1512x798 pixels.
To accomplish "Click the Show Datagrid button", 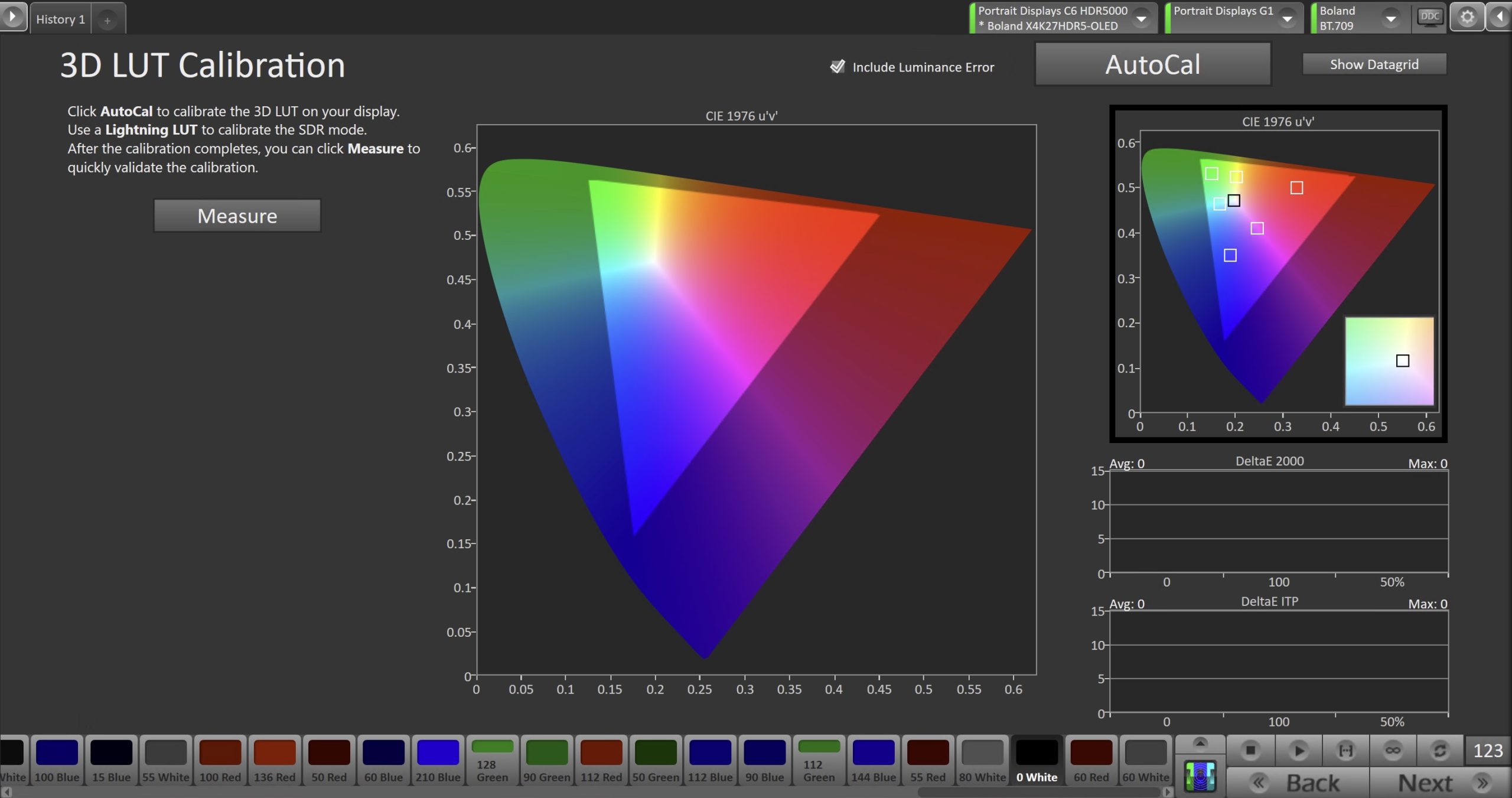I will click(x=1374, y=64).
